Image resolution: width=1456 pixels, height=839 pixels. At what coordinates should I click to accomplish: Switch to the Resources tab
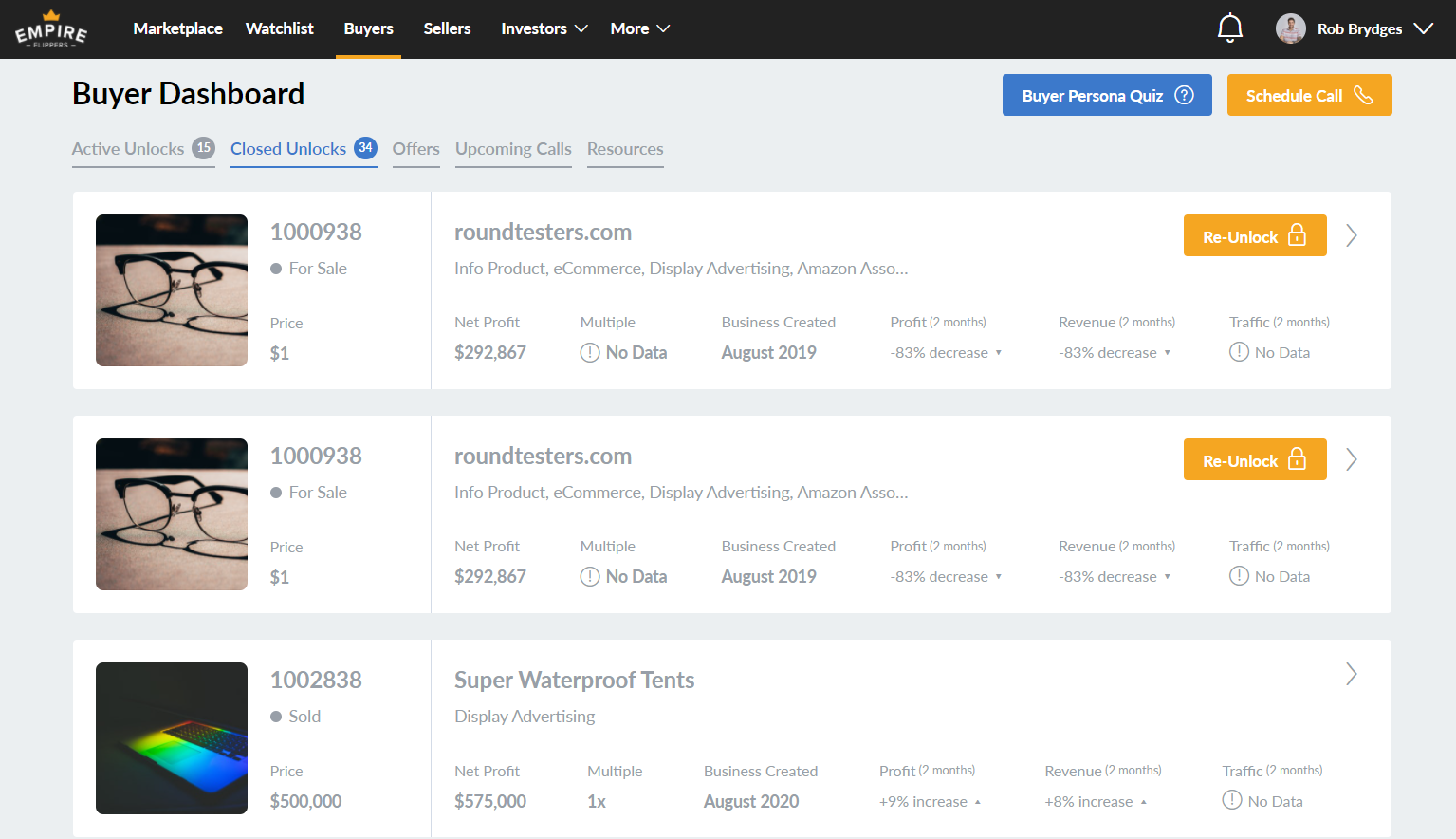[625, 149]
